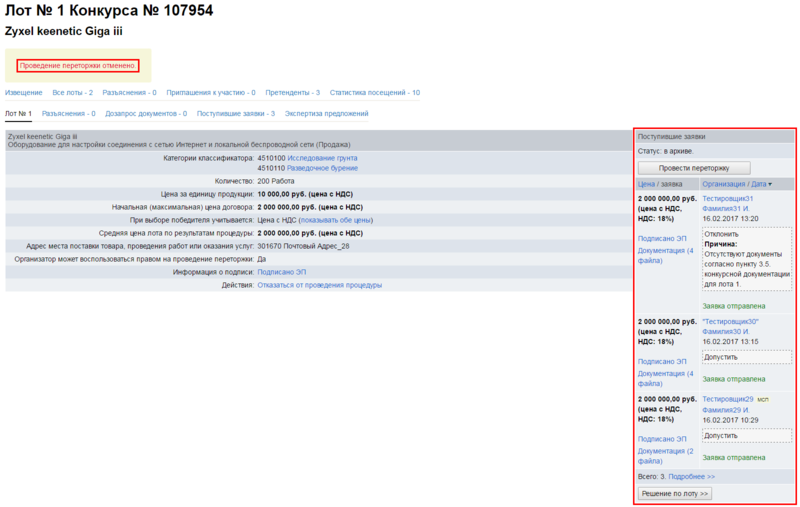Open the Поступившие заявки - 3 subtab

click(x=236, y=114)
